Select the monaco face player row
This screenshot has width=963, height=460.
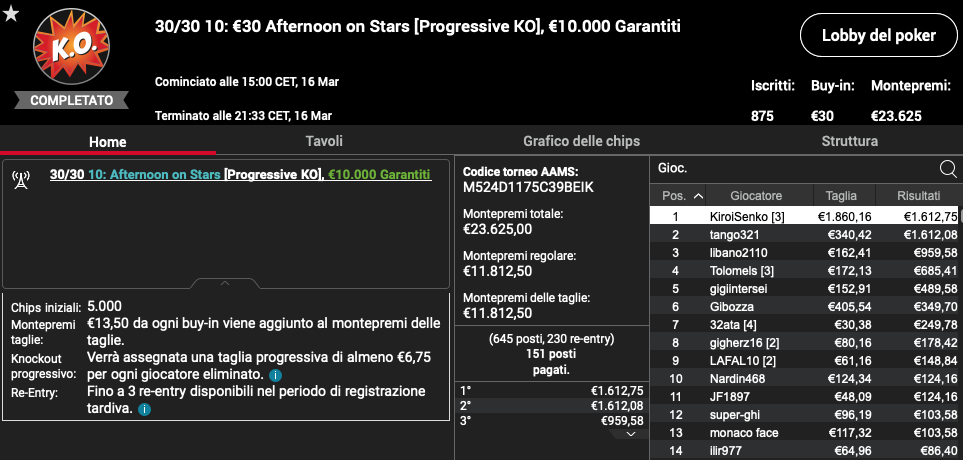(x=805, y=433)
